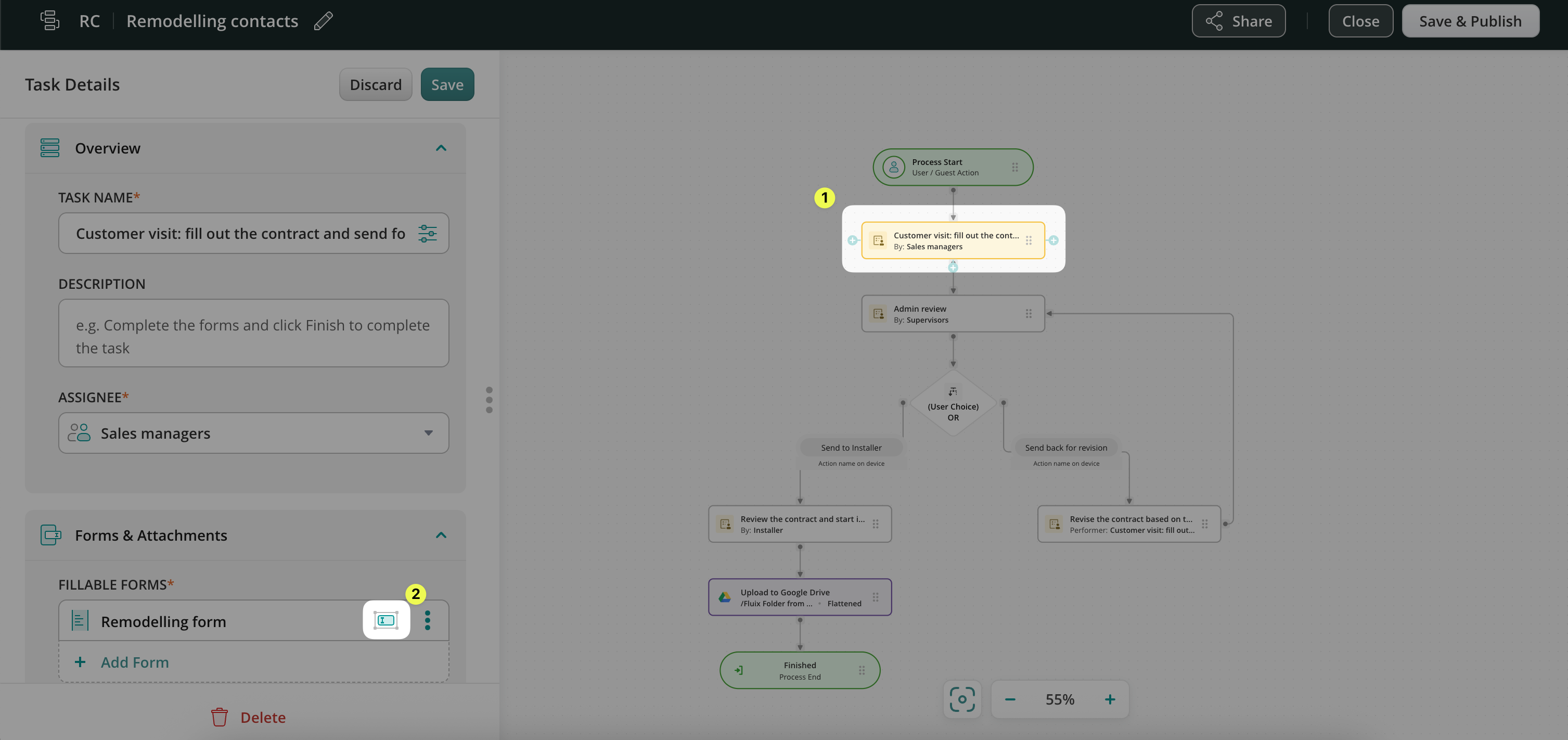Click the User Choice OR decision node
This screenshot has height=740, width=1568.
pyautogui.click(x=953, y=405)
